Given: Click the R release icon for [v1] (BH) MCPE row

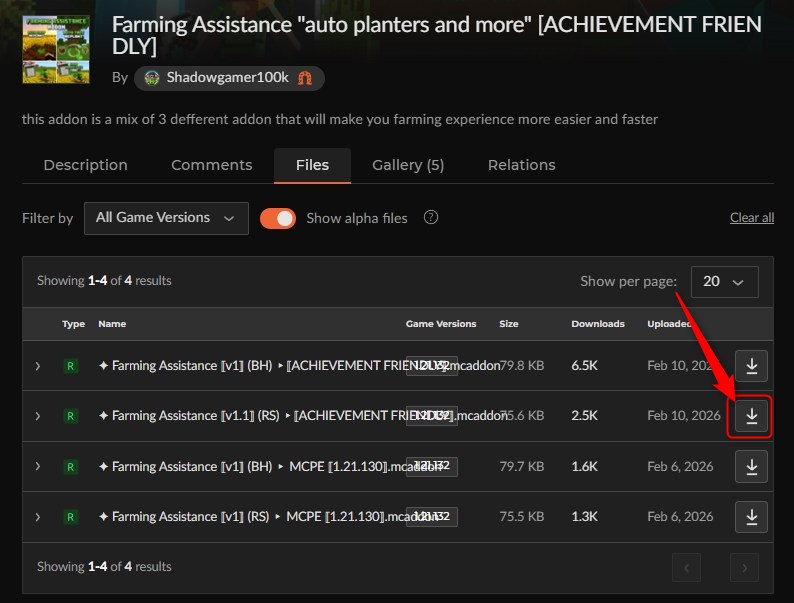Looking at the screenshot, I should click(70, 466).
